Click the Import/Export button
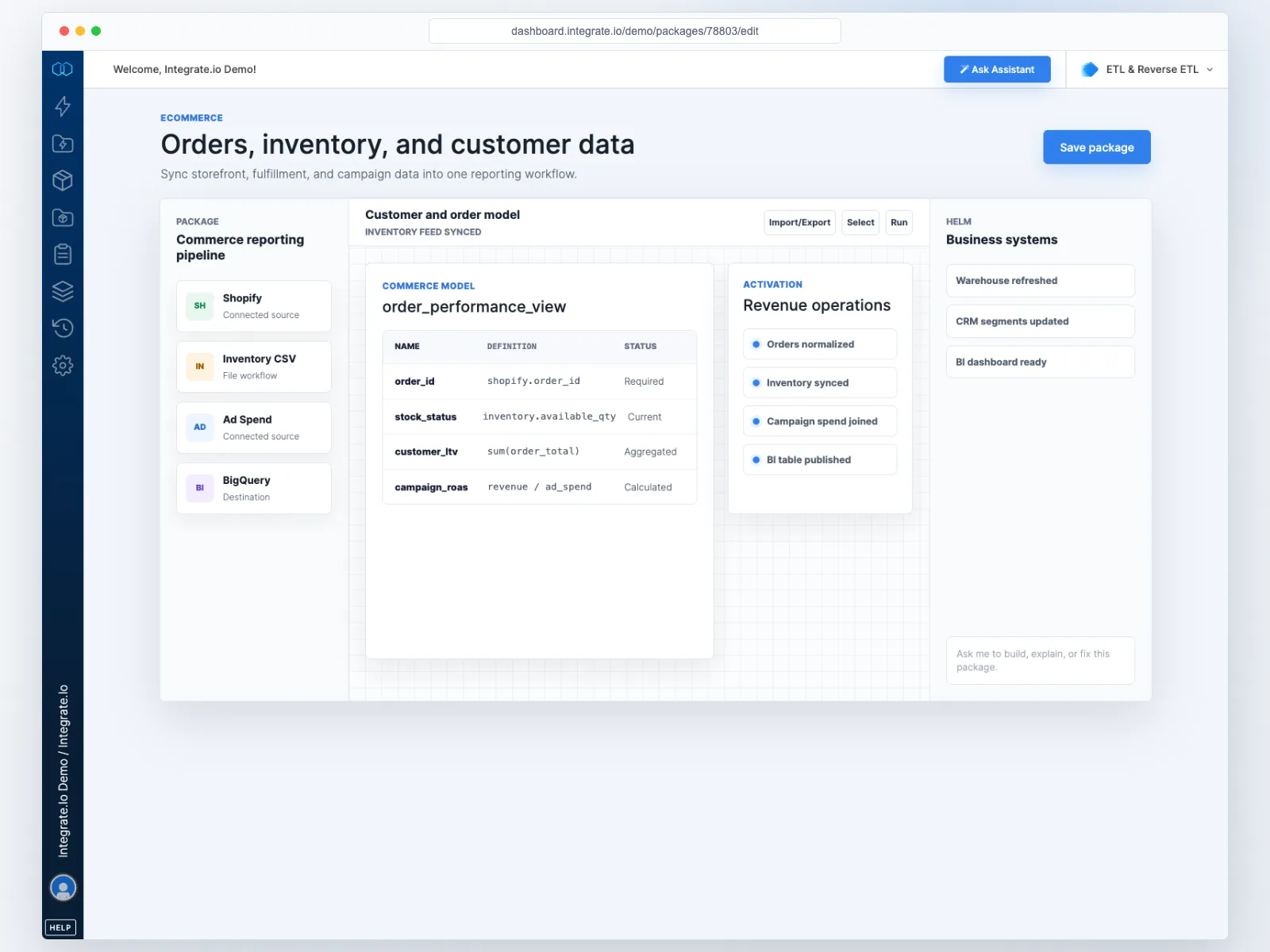 tap(799, 222)
